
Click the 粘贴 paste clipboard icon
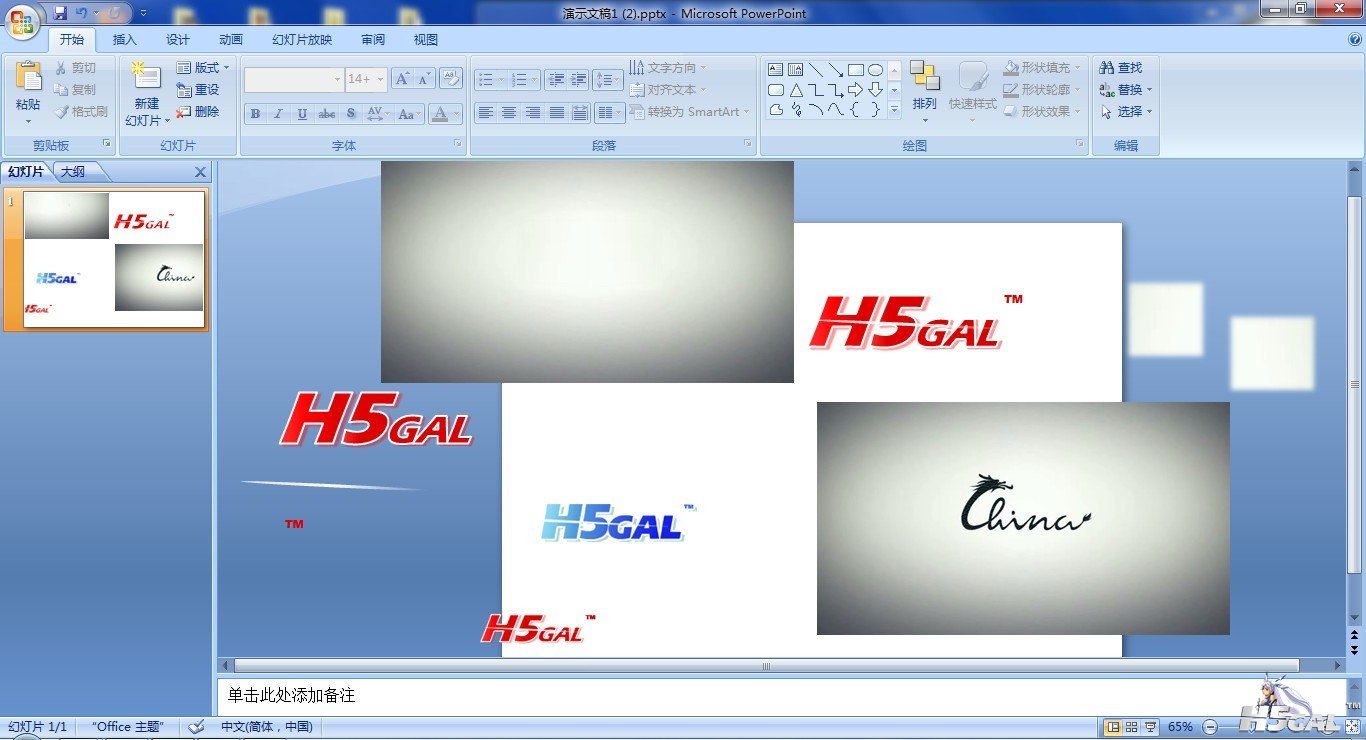tap(28, 77)
